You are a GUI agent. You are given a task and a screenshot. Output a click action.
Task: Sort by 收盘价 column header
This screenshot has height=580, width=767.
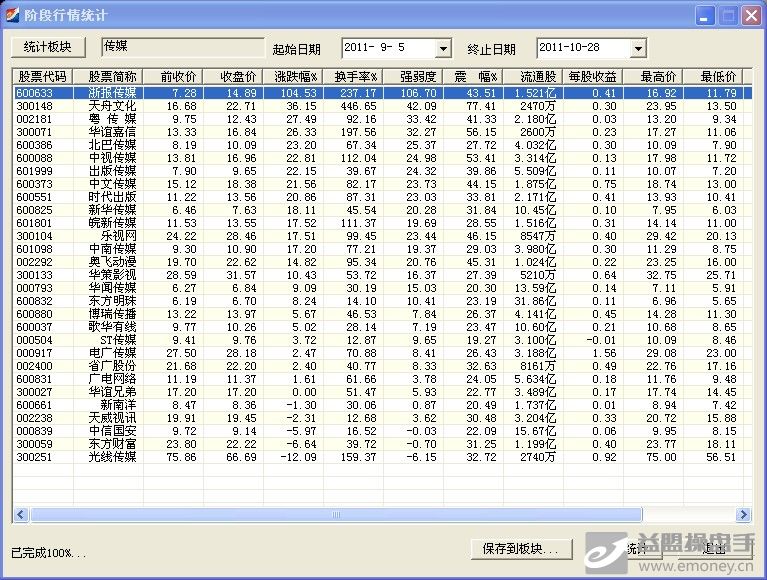(x=233, y=77)
